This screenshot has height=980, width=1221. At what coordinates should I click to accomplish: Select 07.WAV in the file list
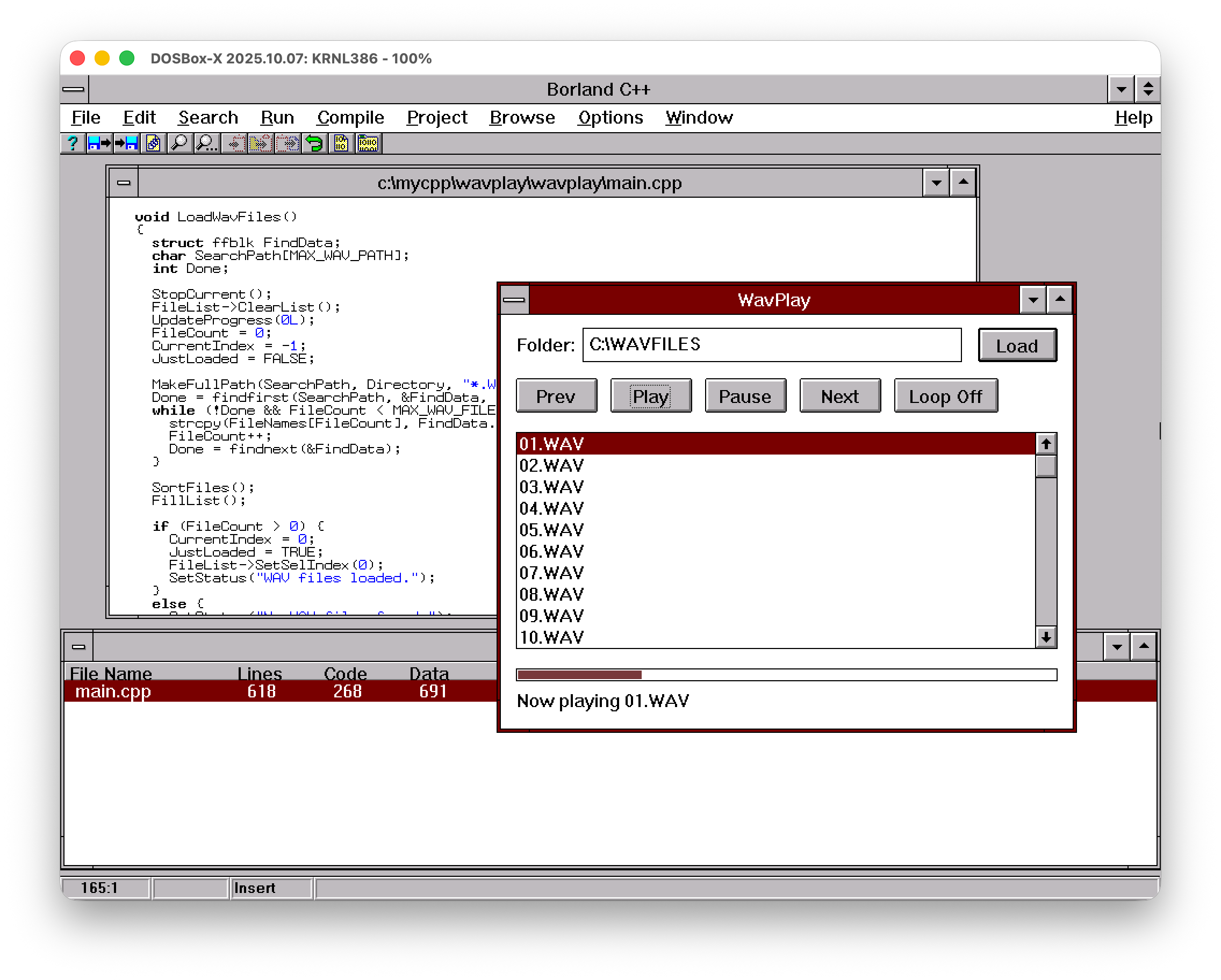tap(777, 573)
